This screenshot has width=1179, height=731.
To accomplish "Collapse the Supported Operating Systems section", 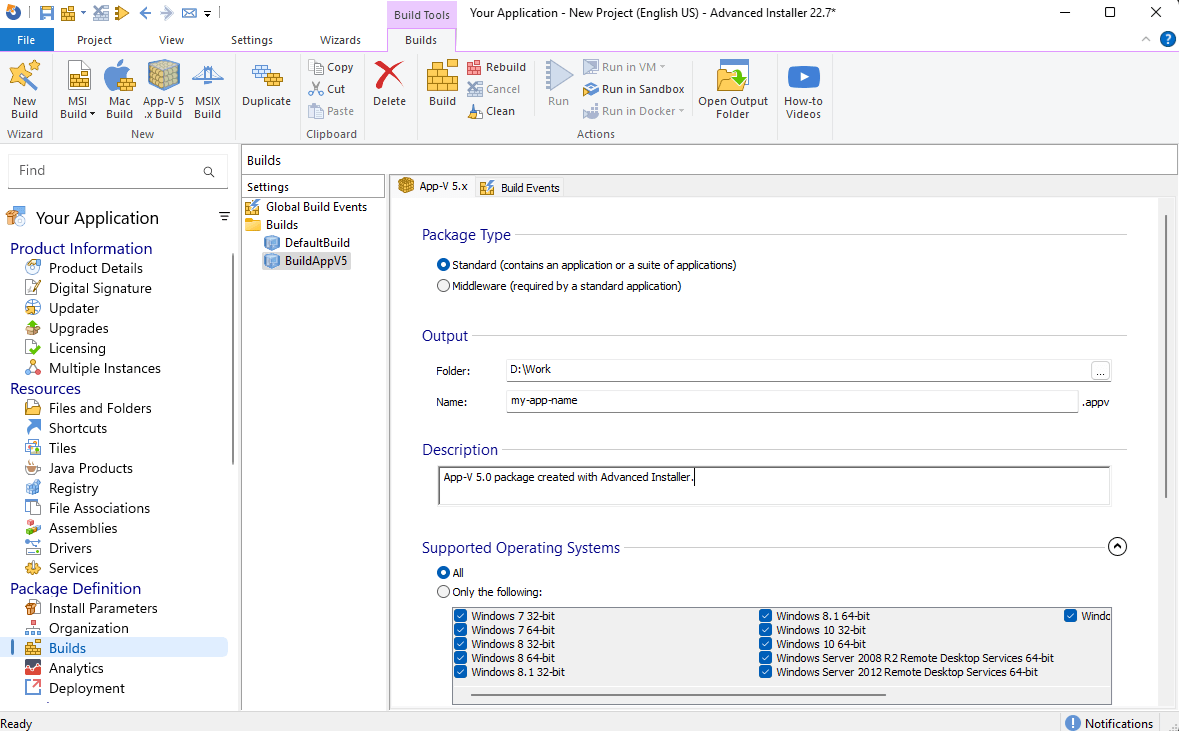I will (x=1117, y=546).
